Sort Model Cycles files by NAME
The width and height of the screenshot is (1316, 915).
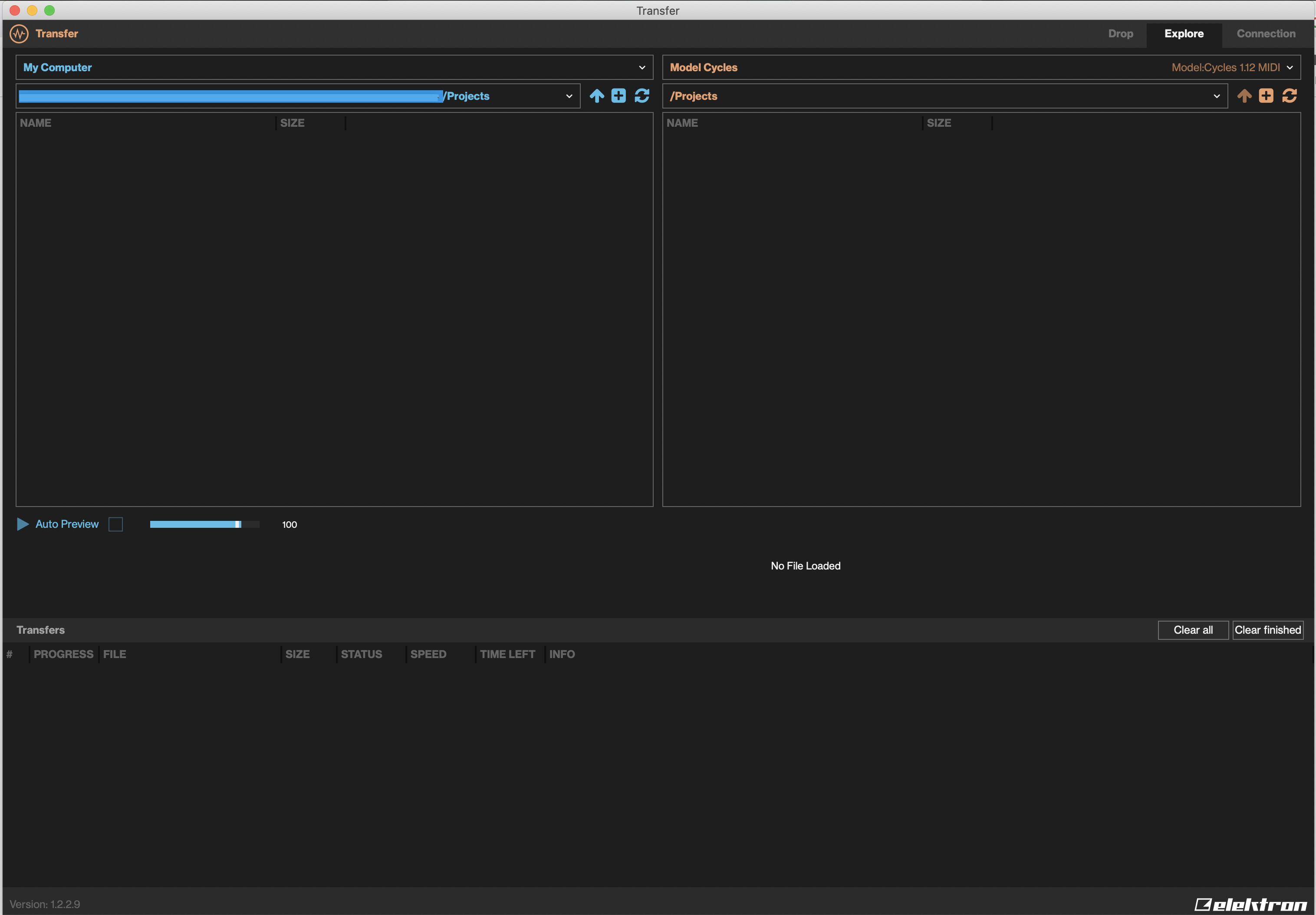pyautogui.click(x=682, y=123)
